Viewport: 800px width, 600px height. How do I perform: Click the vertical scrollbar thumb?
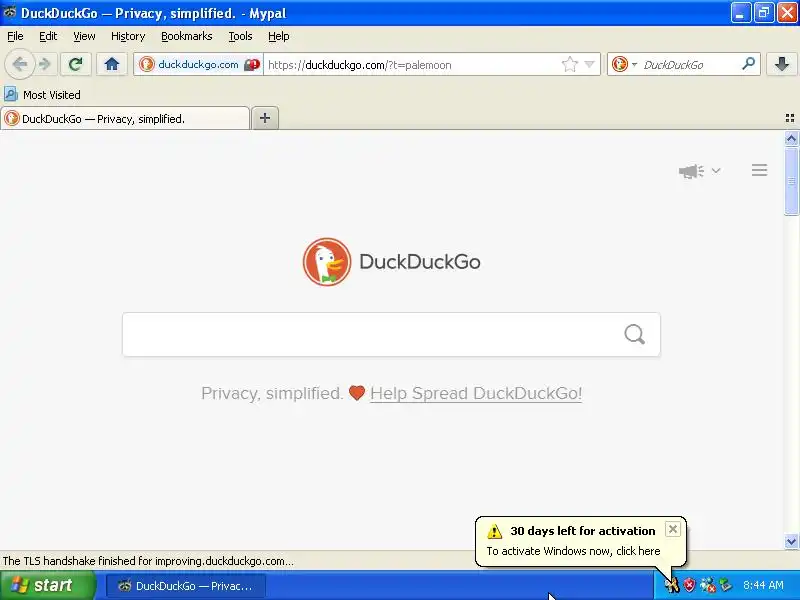point(791,181)
